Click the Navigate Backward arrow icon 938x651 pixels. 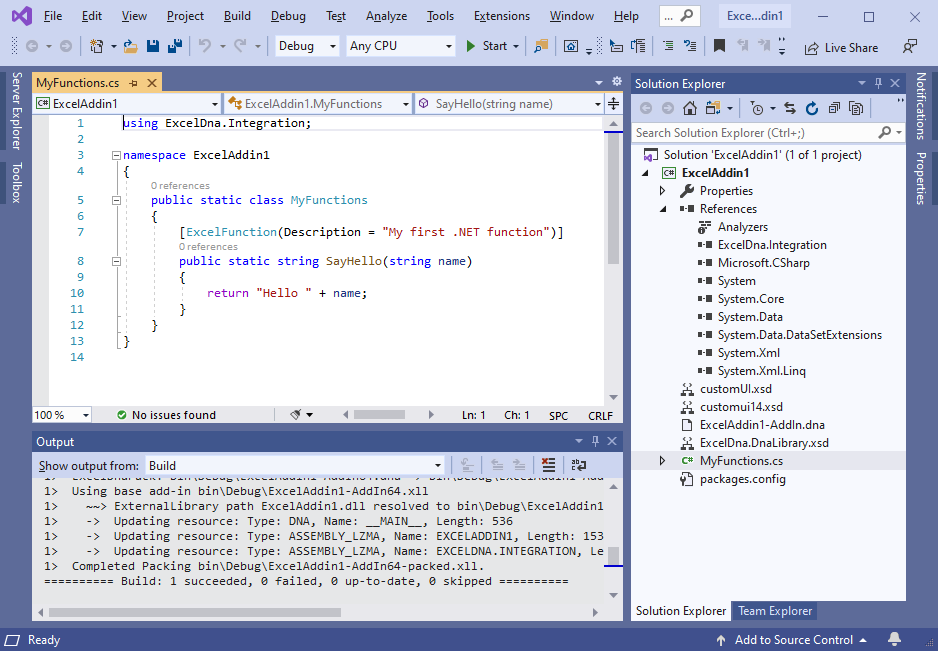click(32, 46)
